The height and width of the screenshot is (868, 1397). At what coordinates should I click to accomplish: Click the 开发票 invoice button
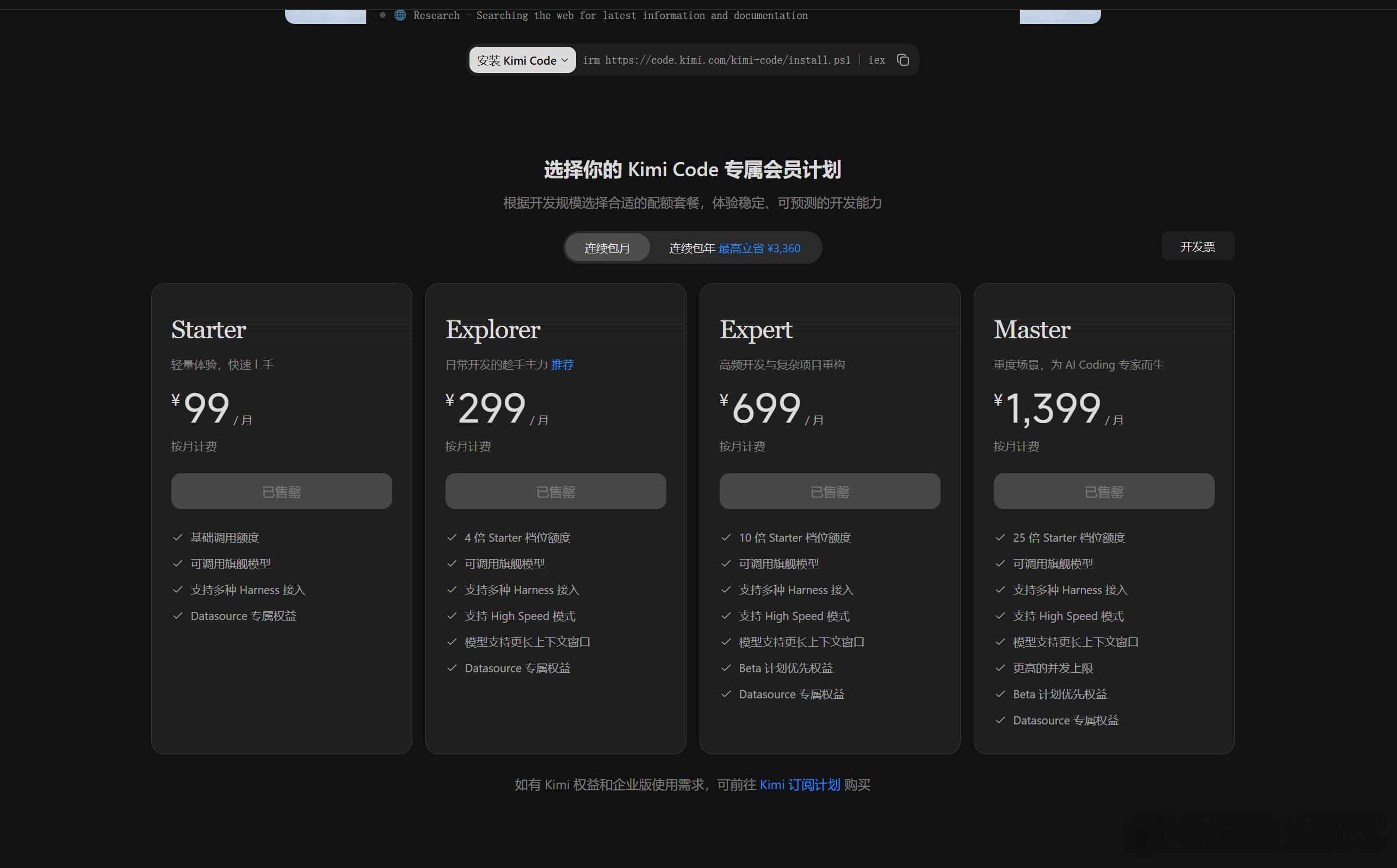tap(1197, 246)
